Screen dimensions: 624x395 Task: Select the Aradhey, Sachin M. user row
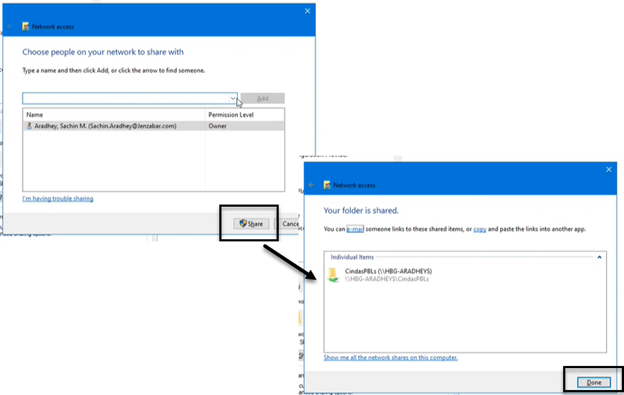click(154, 126)
